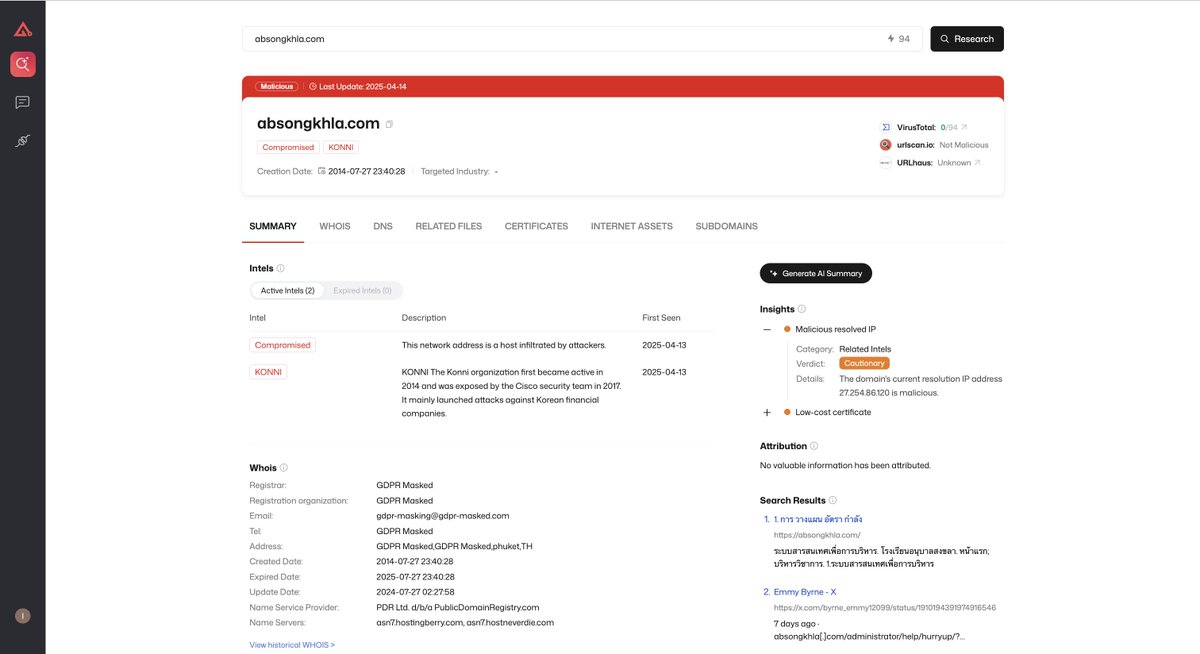This screenshot has height=654, width=1200.
Task: Open the Emmy Byrne - X search result
Action: tap(805, 592)
